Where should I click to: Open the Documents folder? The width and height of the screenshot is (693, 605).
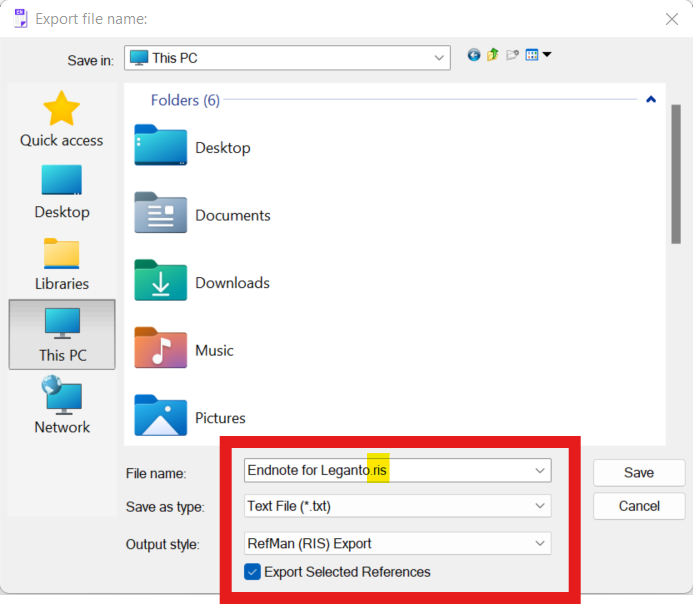(x=202, y=213)
